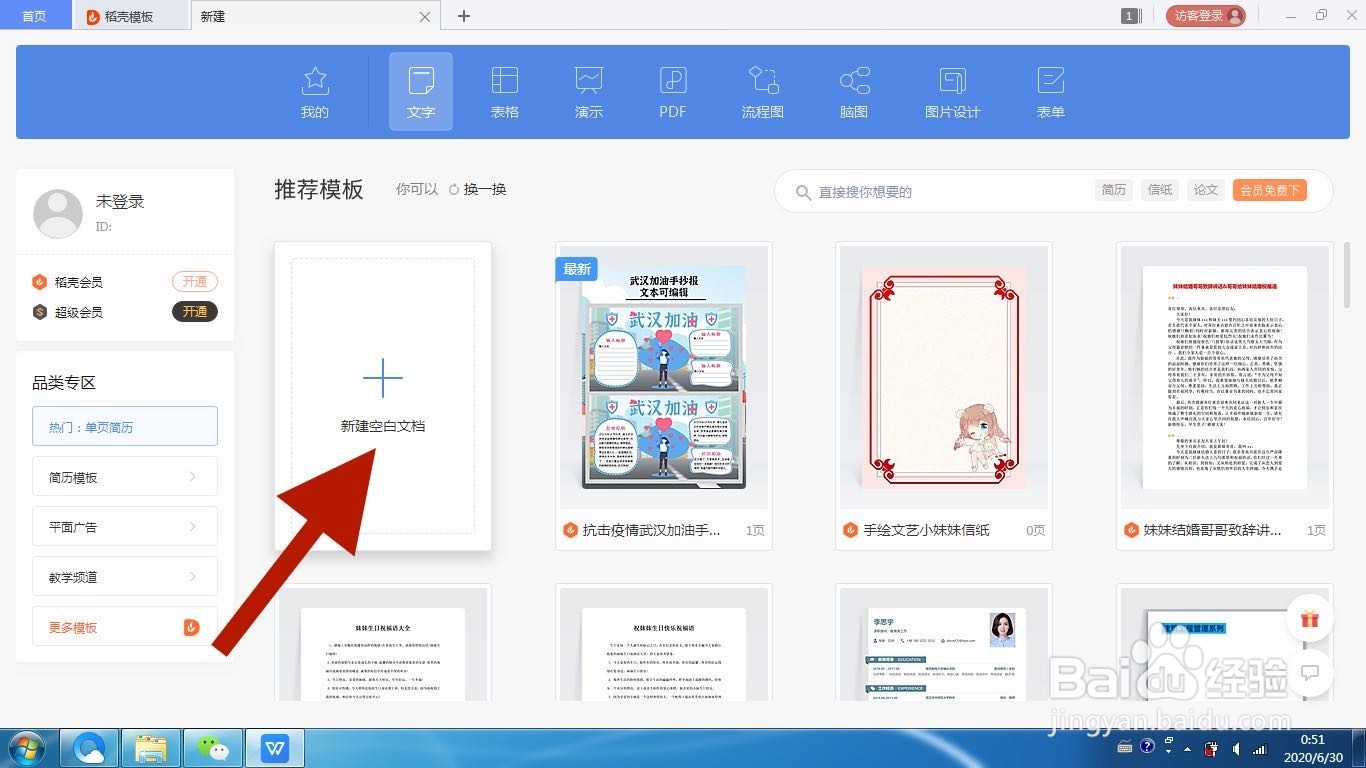The width and height of the screenshot is (1366, 768).
Task: Switch to the 演示 presentation section
Action: [588, 91]
